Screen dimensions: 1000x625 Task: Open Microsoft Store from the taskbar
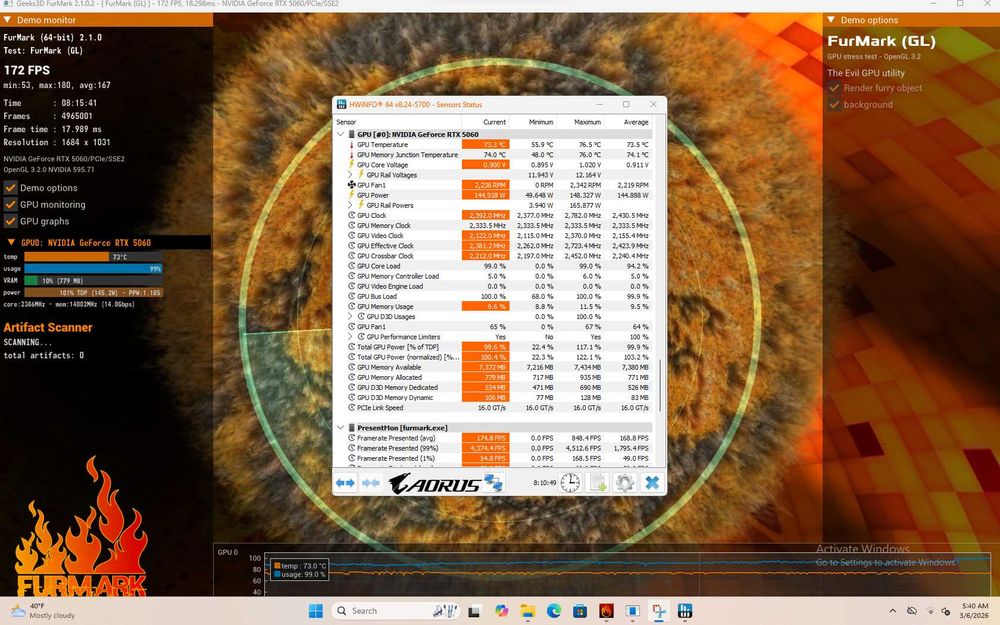(x=580, y=611)
